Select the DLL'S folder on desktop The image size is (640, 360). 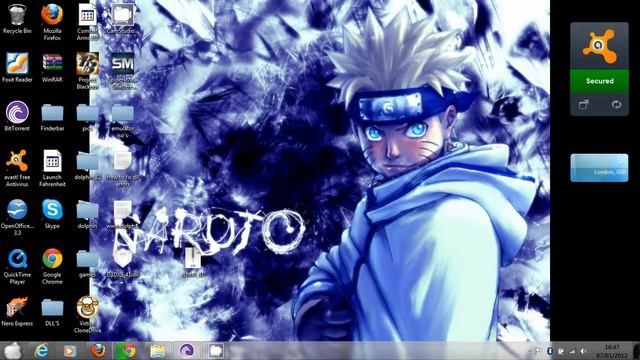click(x=52, y=312)
